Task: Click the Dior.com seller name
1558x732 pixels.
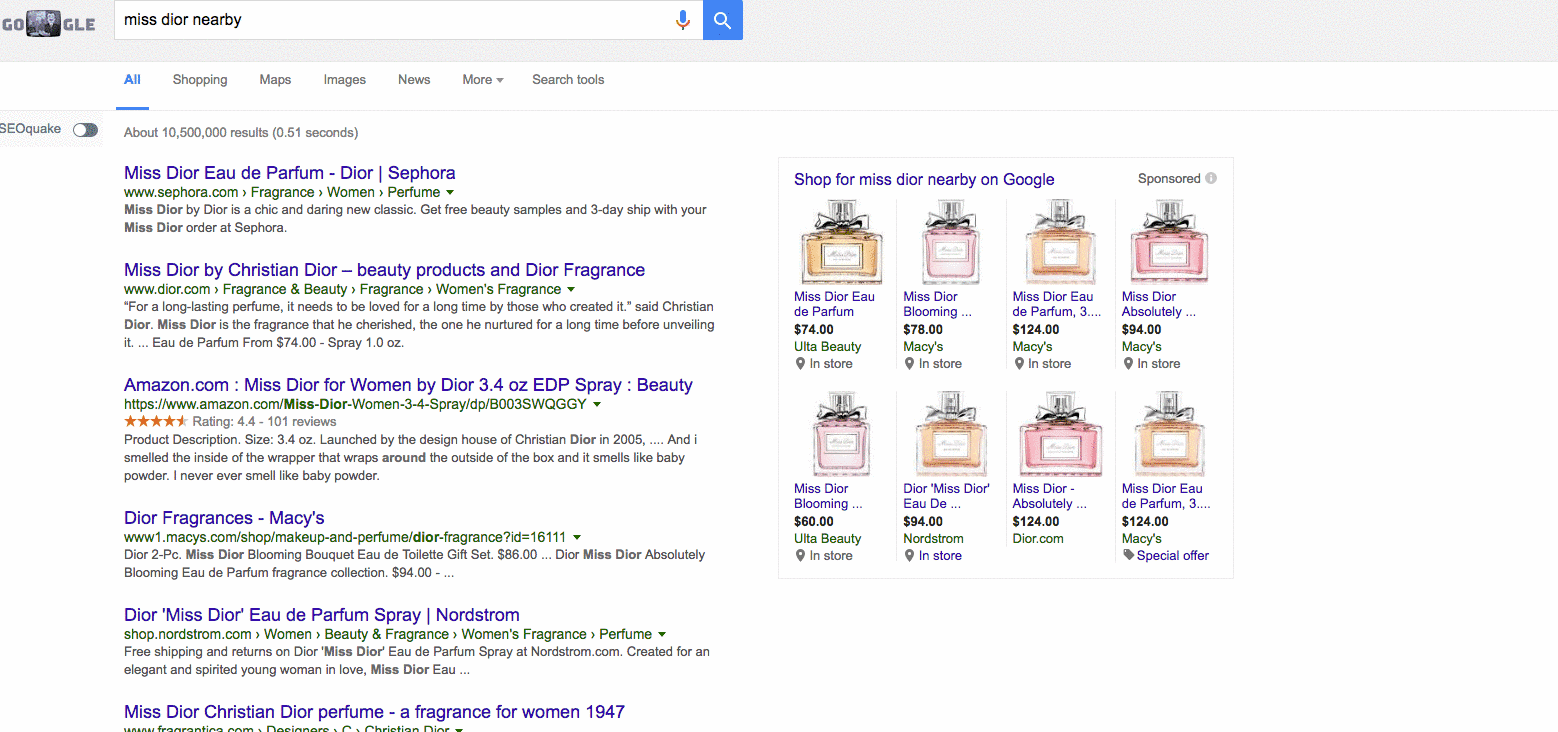Action: tap(1038, 539)
